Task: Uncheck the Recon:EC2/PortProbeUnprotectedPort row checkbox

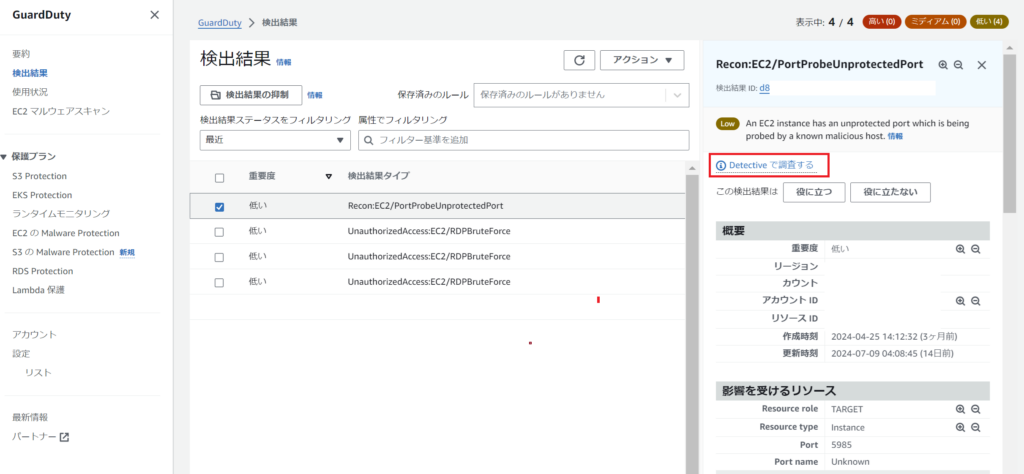Action: (219, 207)
